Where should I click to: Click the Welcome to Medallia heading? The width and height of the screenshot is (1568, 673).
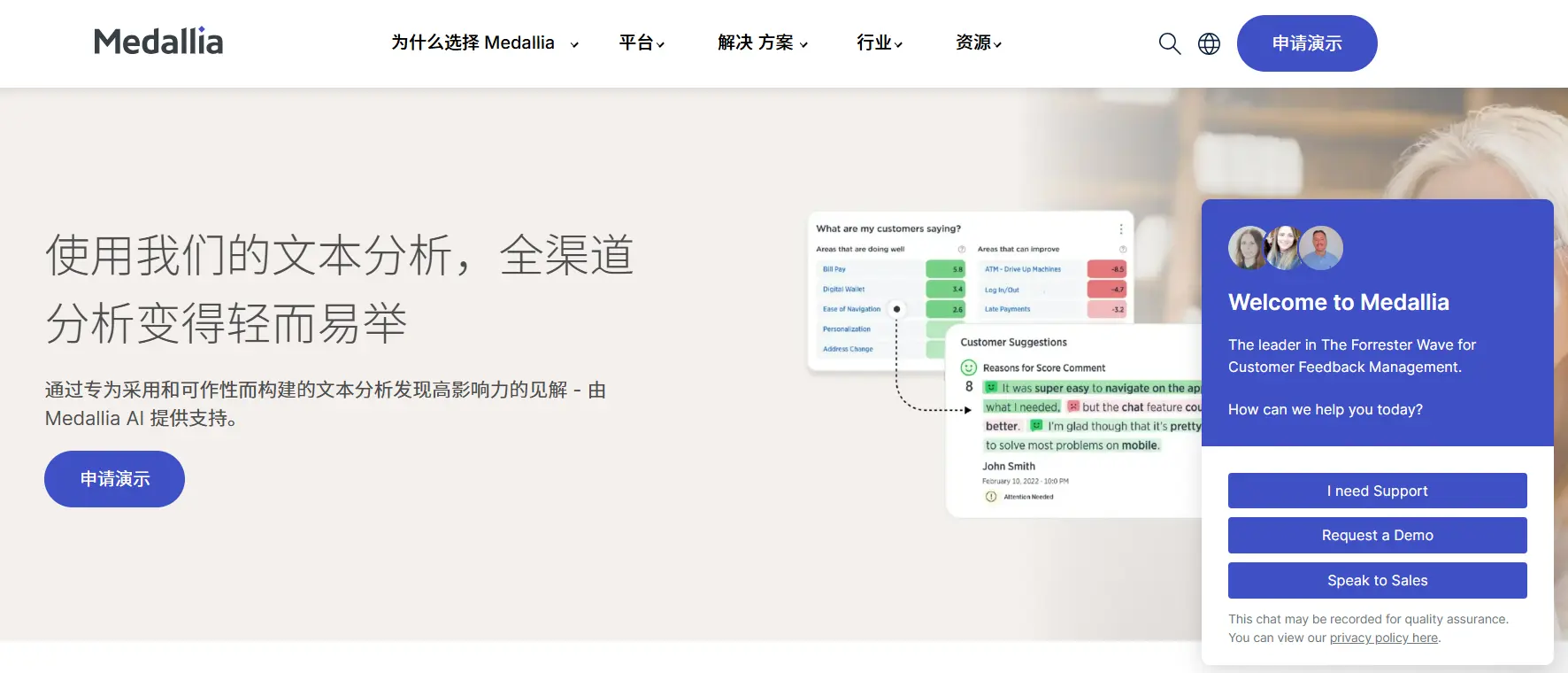click(x=1339, y=302)
